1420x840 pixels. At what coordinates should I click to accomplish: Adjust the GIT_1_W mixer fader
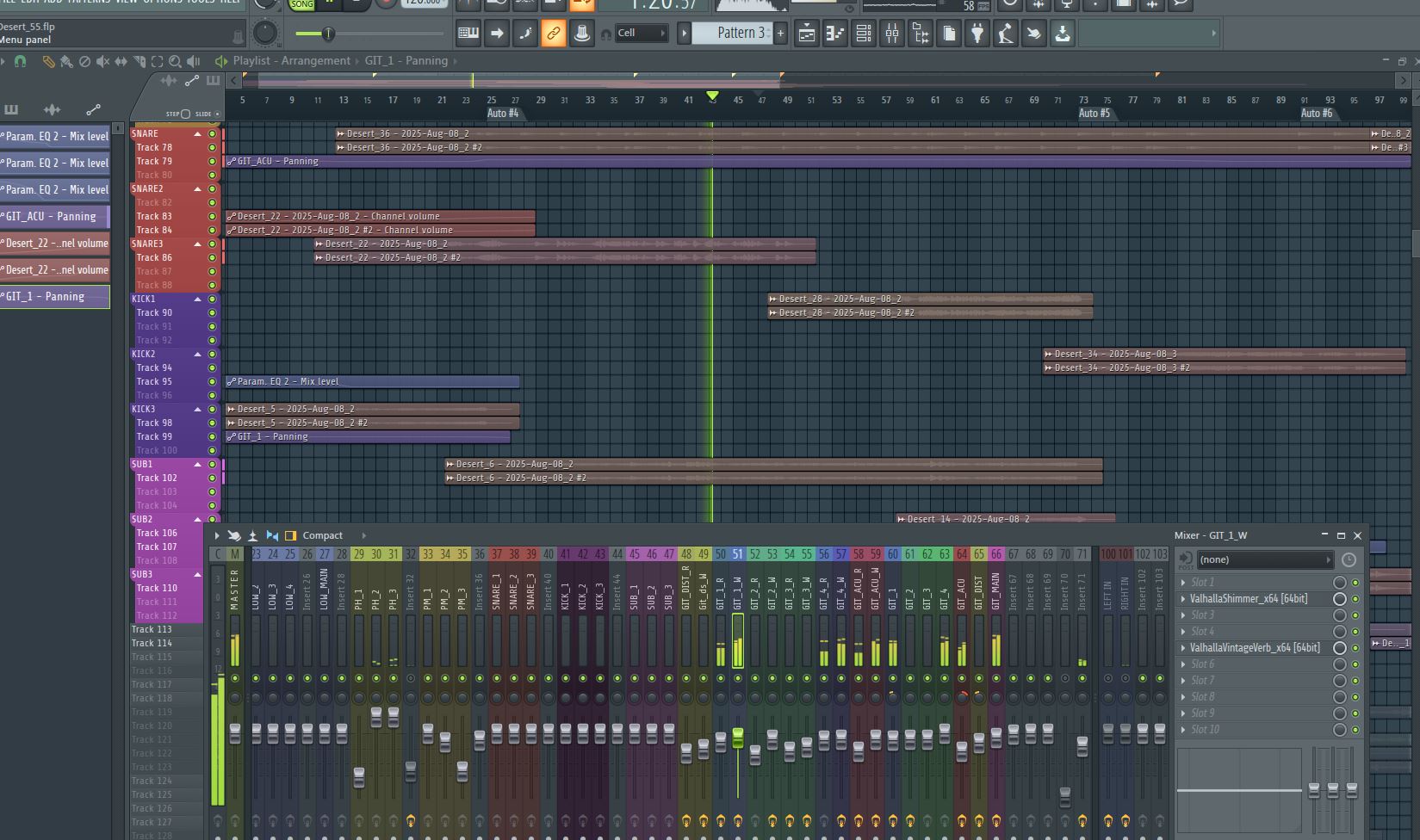pos(737,738)
